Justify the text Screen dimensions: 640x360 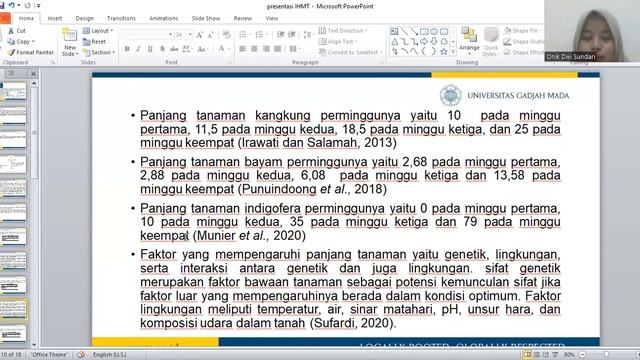click(278, 49)
